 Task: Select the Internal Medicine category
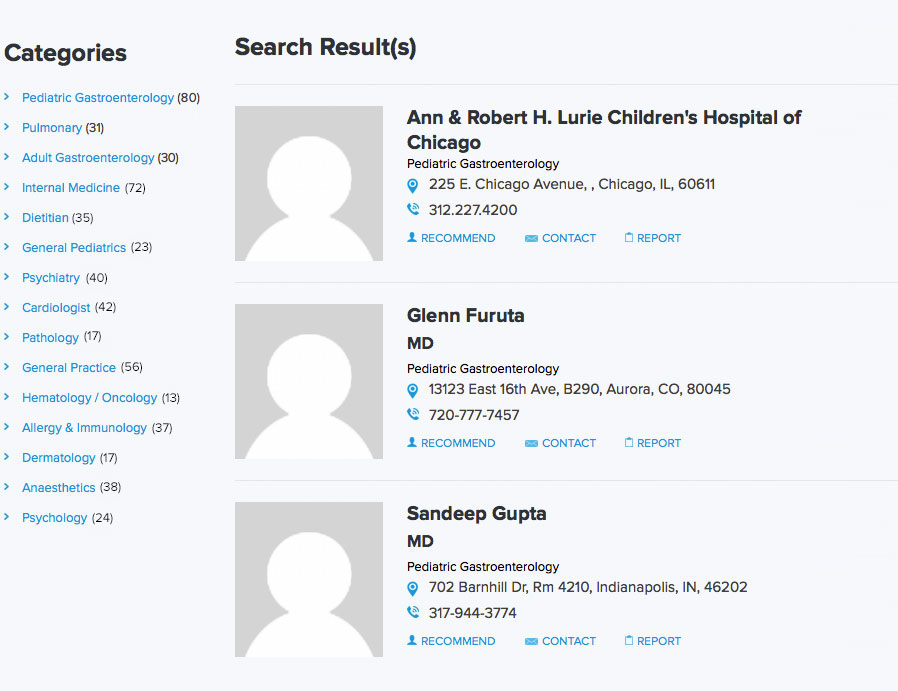[71, 188]
